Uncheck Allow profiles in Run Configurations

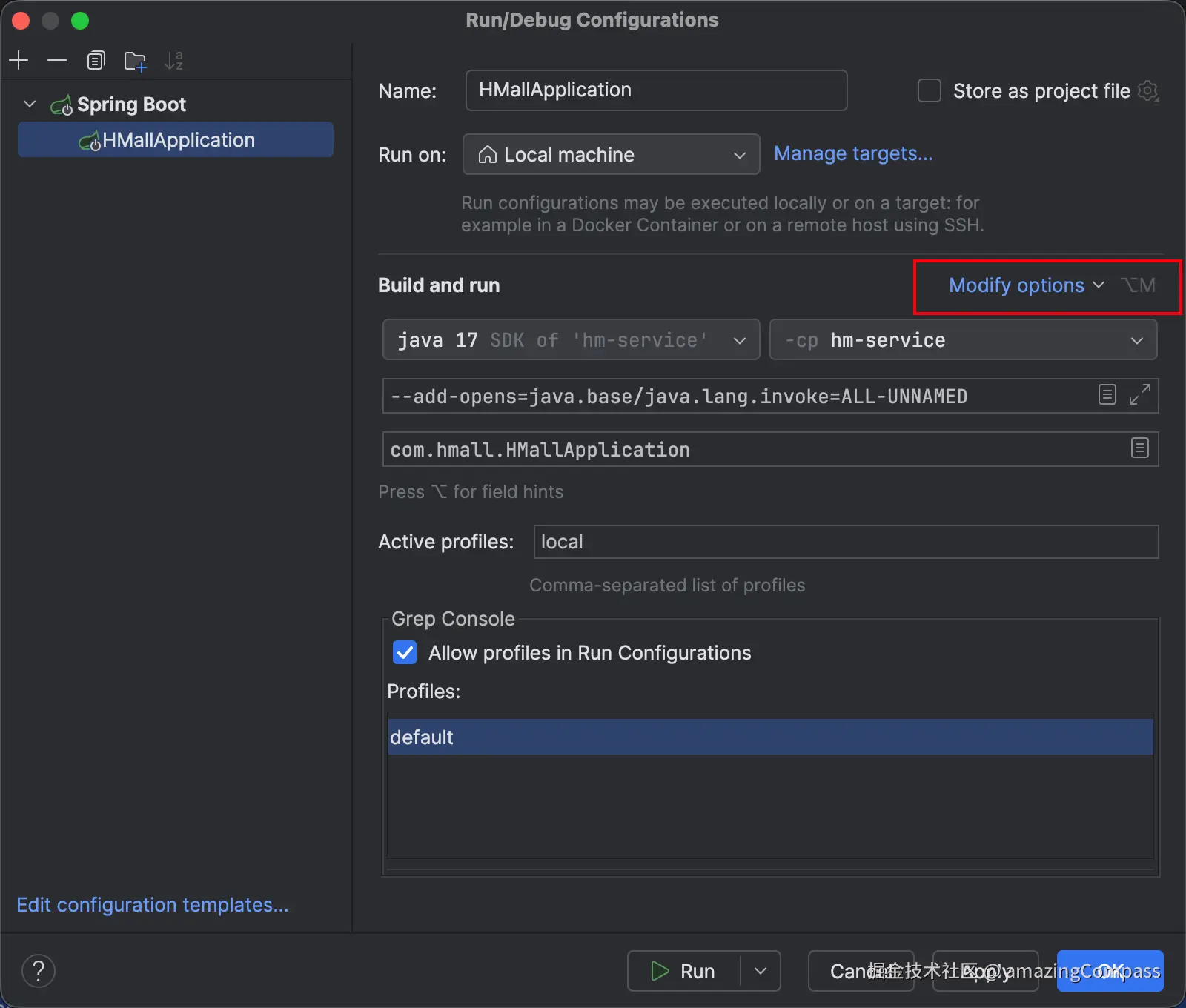coord(405,652)
